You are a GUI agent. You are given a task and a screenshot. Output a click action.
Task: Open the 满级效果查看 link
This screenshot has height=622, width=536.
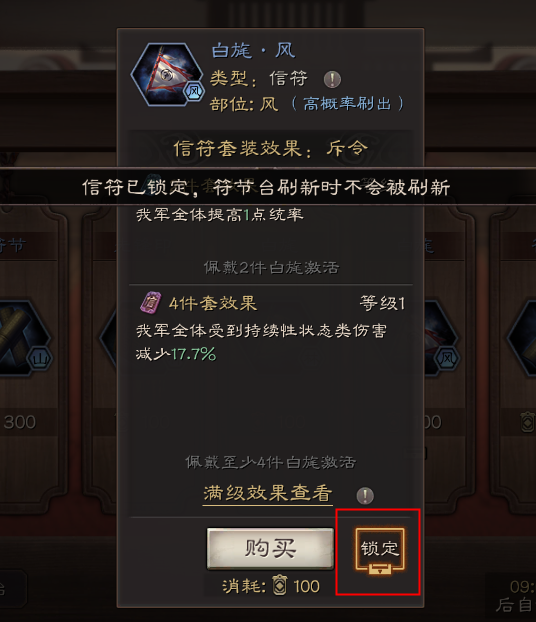[x=268, y=494]
